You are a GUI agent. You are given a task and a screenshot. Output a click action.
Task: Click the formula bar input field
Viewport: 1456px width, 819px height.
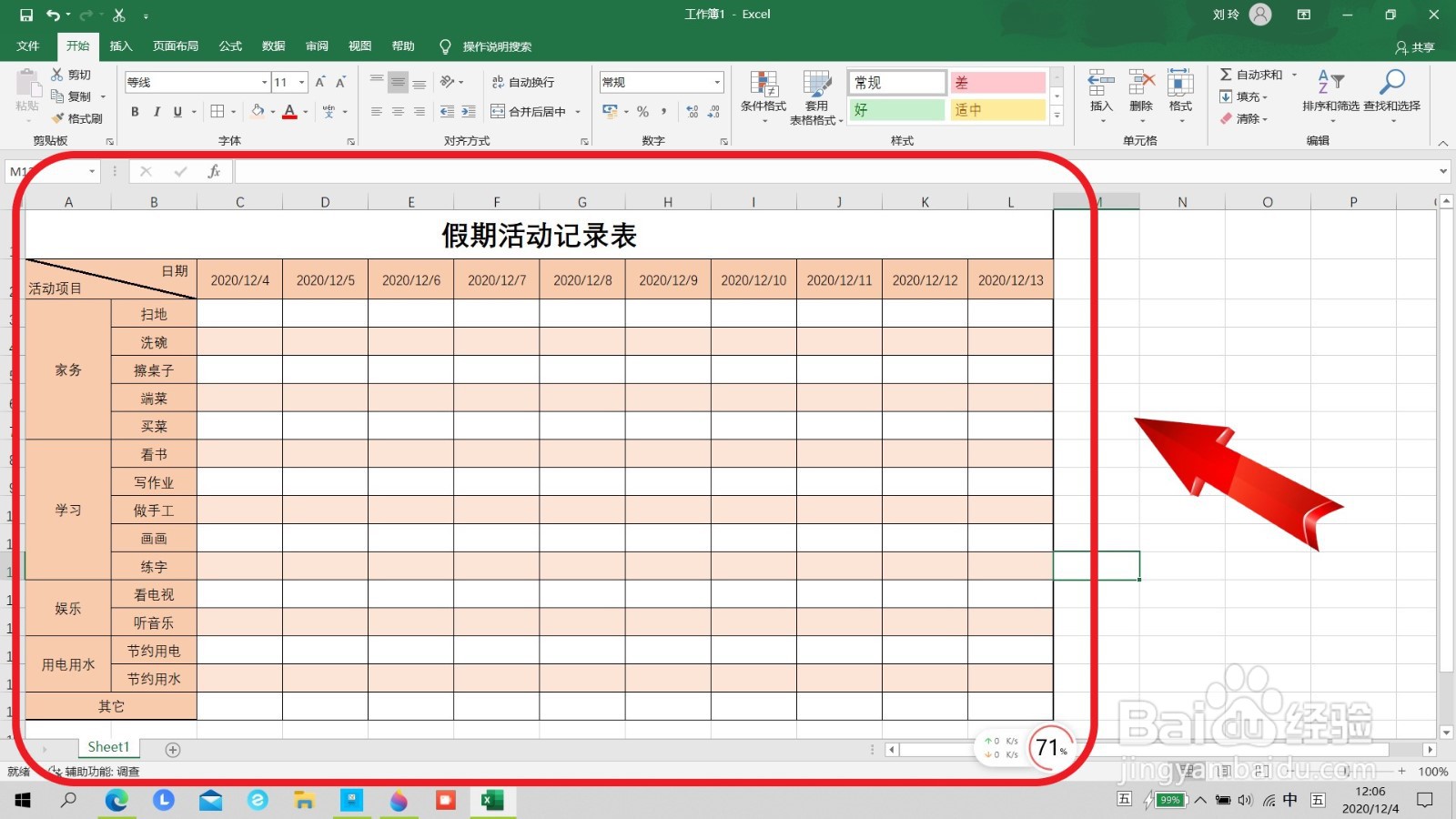pos(835,171)
